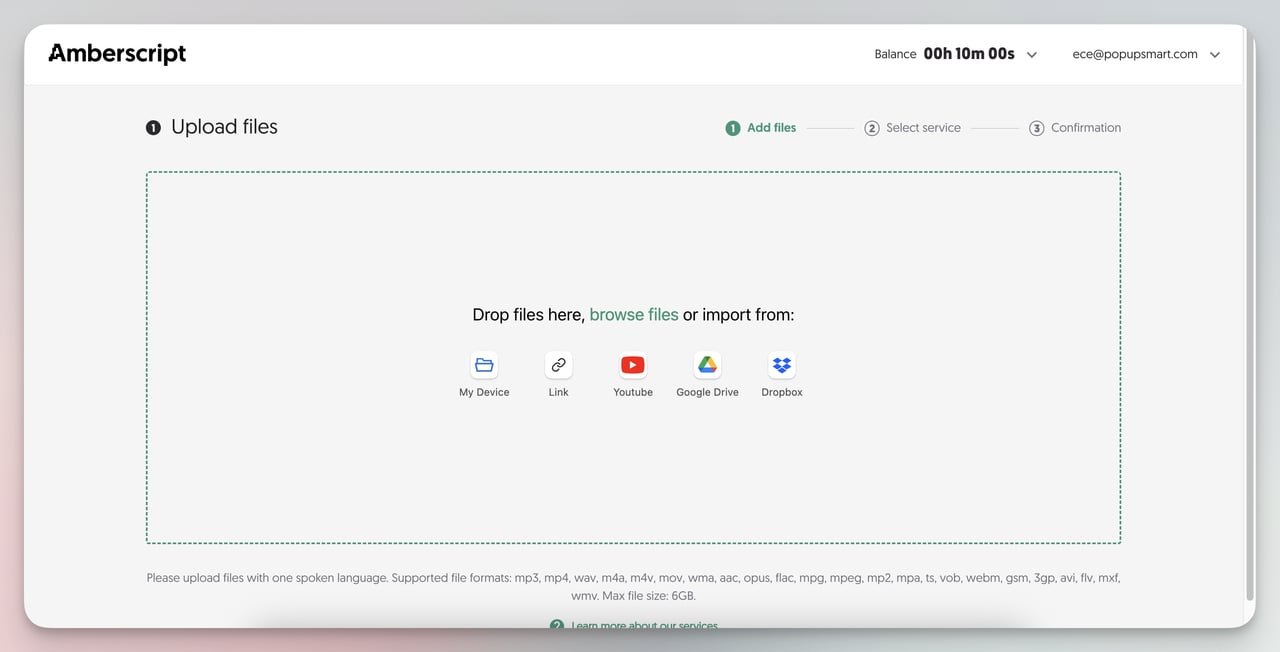
Task: Go to the Select service step
Action: 912,127
